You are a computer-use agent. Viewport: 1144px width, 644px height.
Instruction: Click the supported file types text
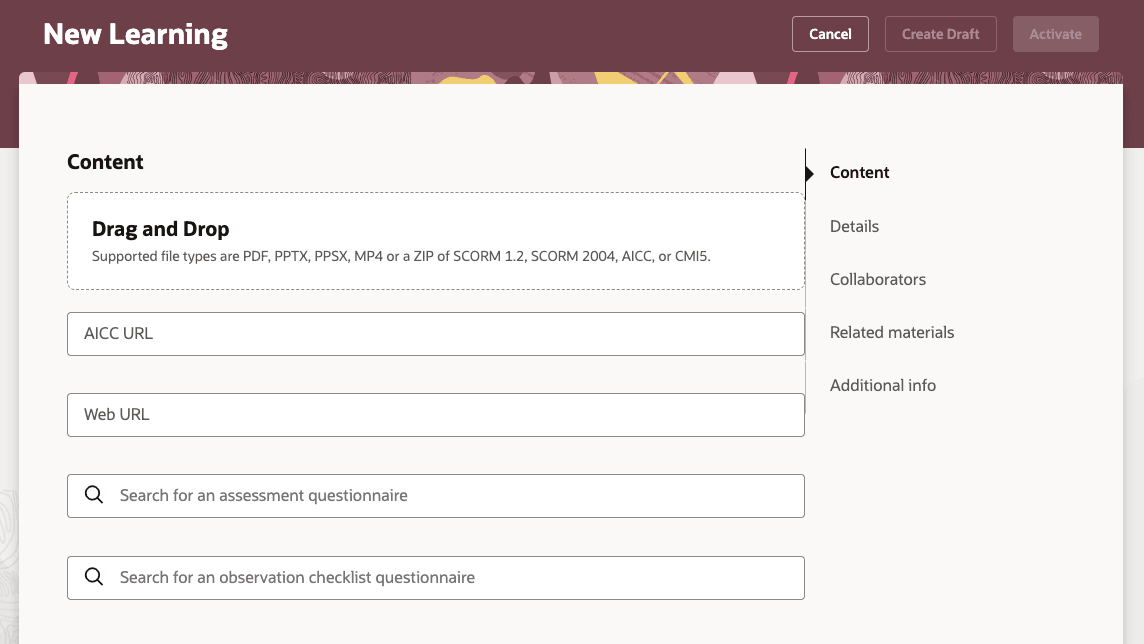click(401, 256)
